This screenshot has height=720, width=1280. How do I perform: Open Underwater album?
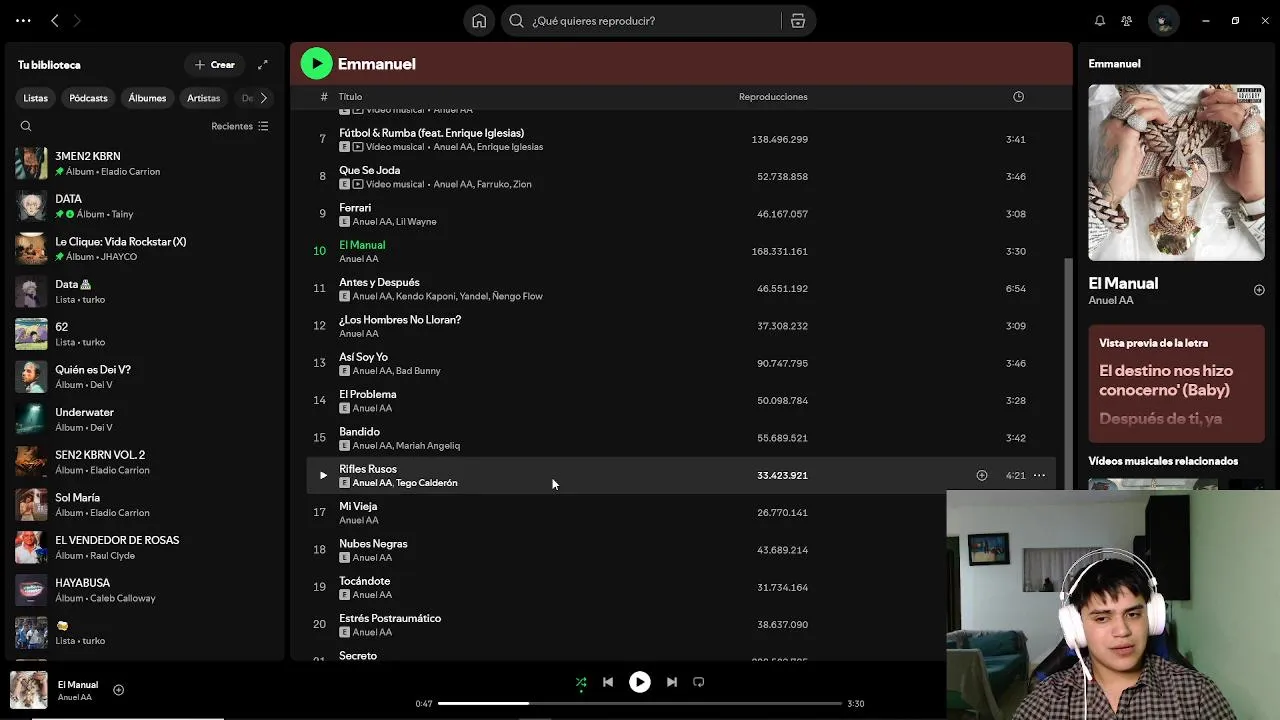pos(145,419)
